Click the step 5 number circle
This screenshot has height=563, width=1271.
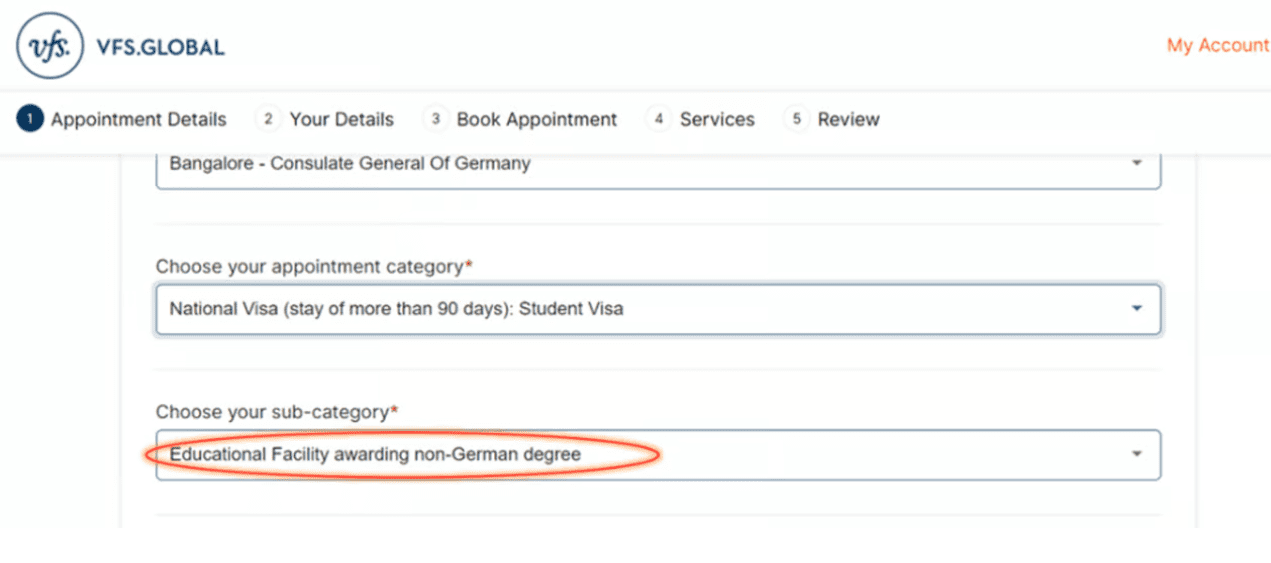[x=796, y=119]
